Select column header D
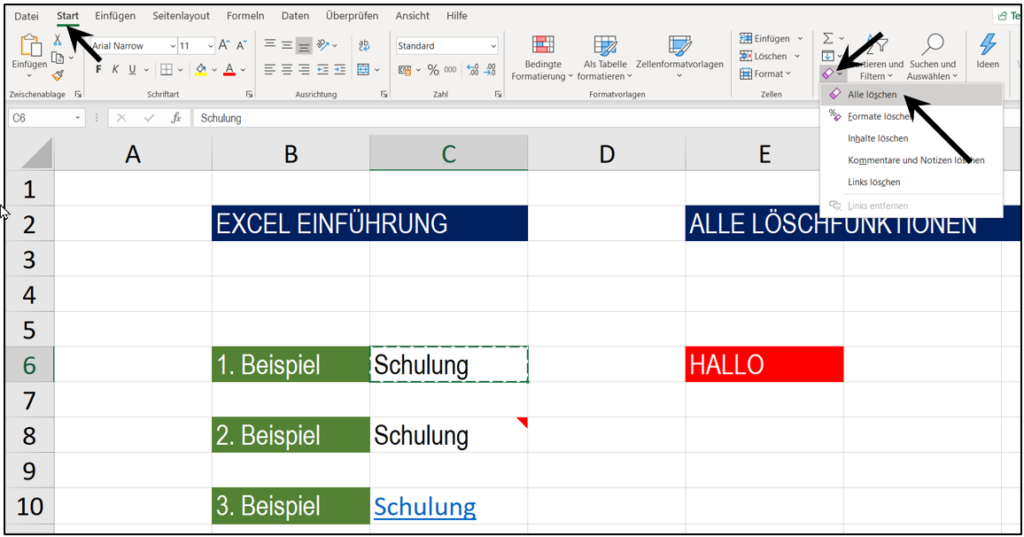This screenshot has width=1024, height=537. point(607,154)
